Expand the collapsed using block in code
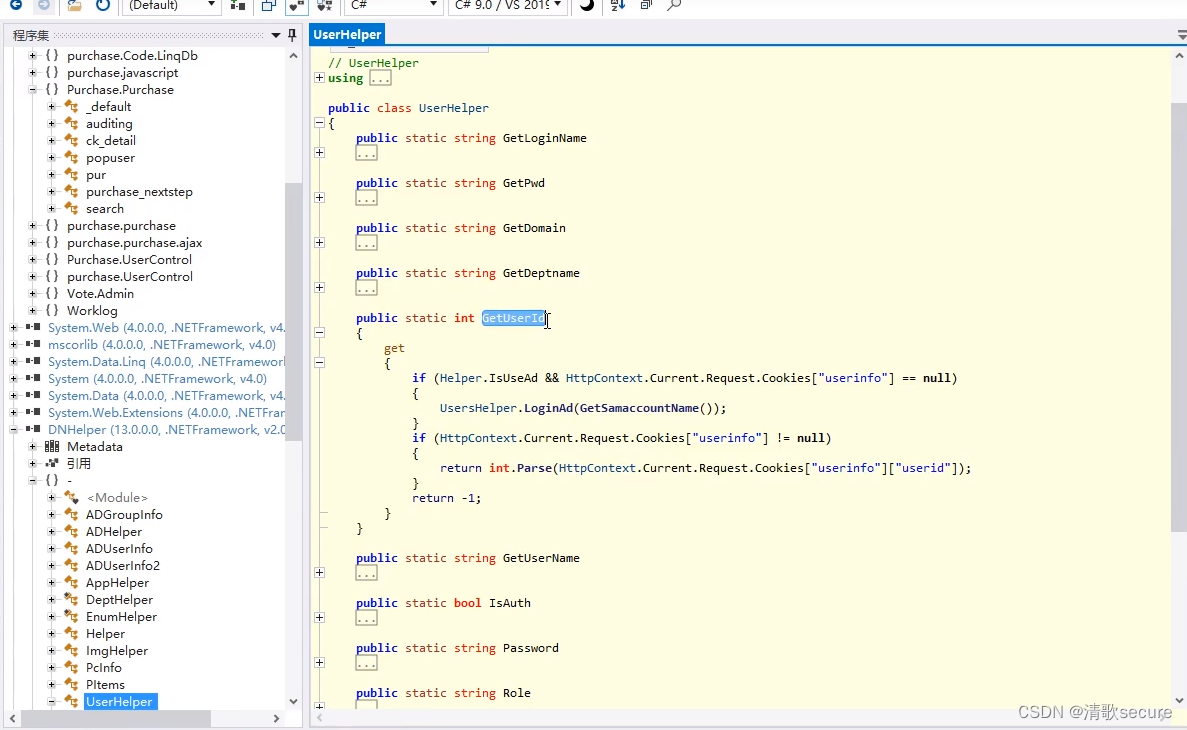The width and height of the screenshot is (1187, 730). (x=319, y=78)
